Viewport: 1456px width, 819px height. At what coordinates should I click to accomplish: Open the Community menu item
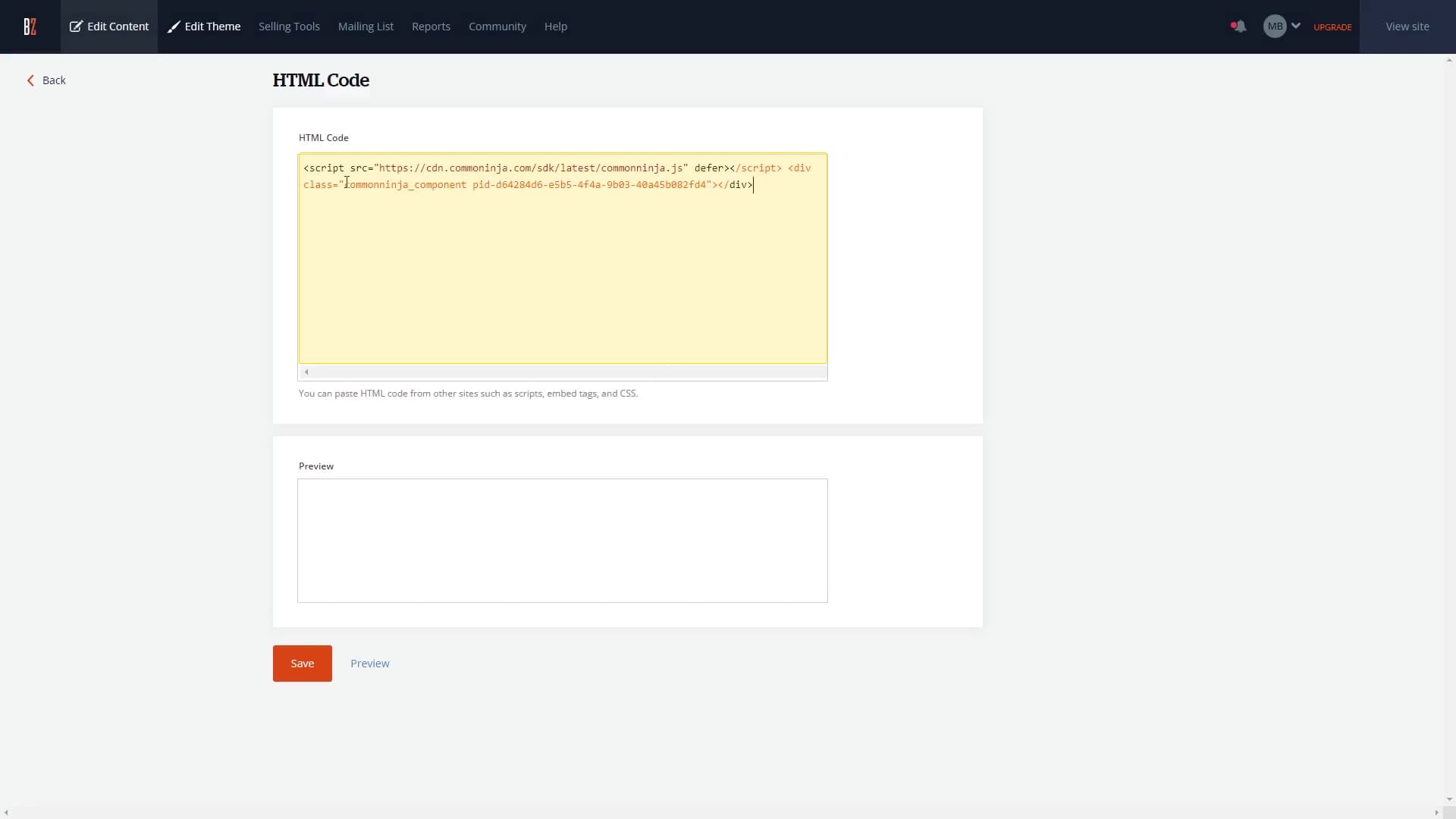pyautogui.click(x=497, y=27)
